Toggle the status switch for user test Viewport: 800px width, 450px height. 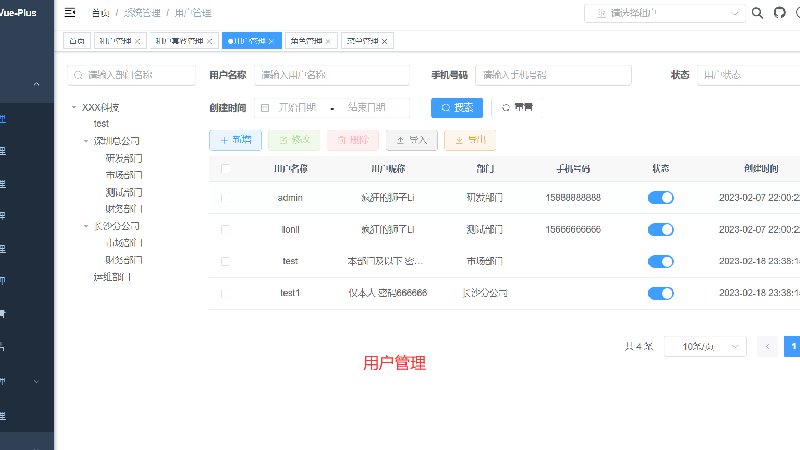click(661, 261)
